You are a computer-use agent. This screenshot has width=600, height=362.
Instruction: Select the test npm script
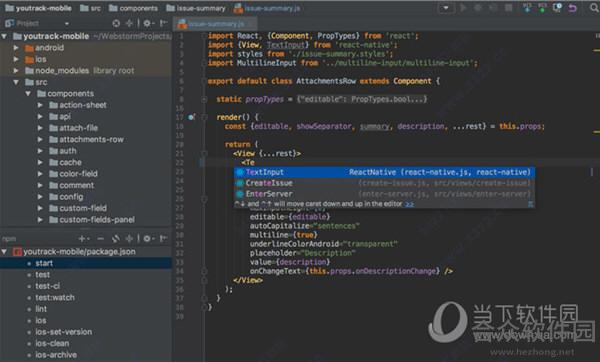tap(42, 275)
